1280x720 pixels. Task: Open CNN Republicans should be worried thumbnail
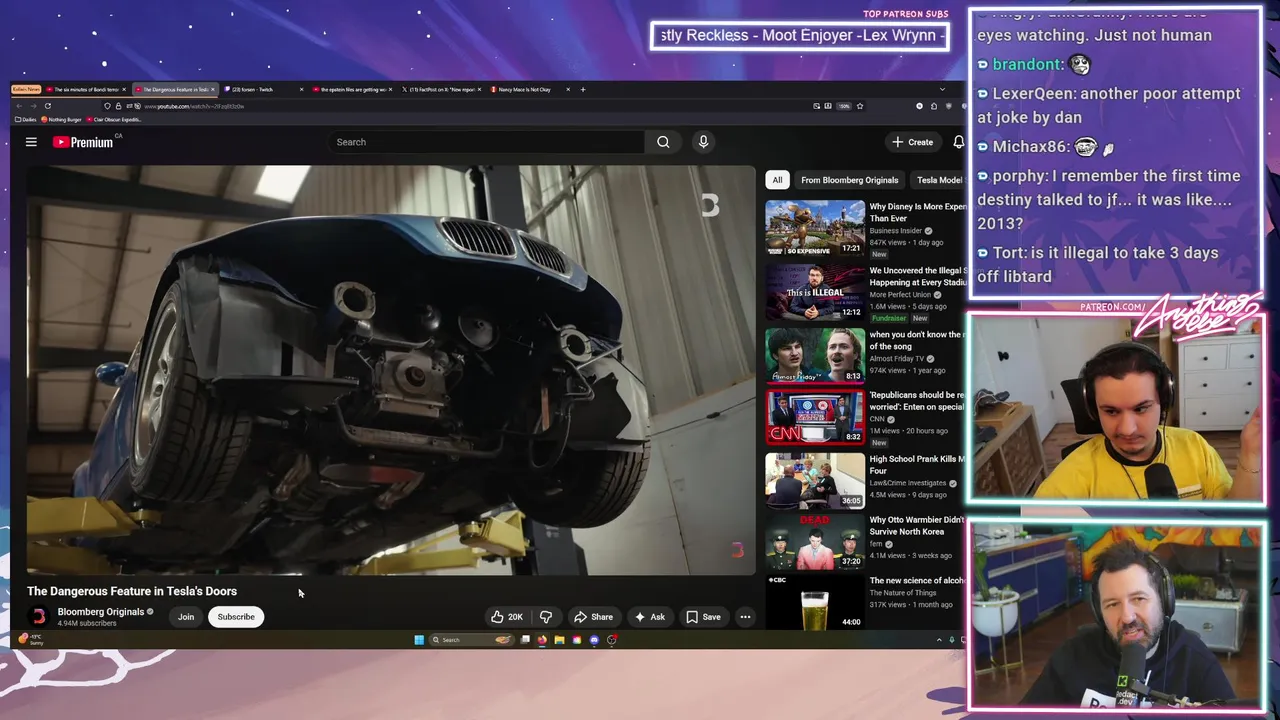coord(815,417)
